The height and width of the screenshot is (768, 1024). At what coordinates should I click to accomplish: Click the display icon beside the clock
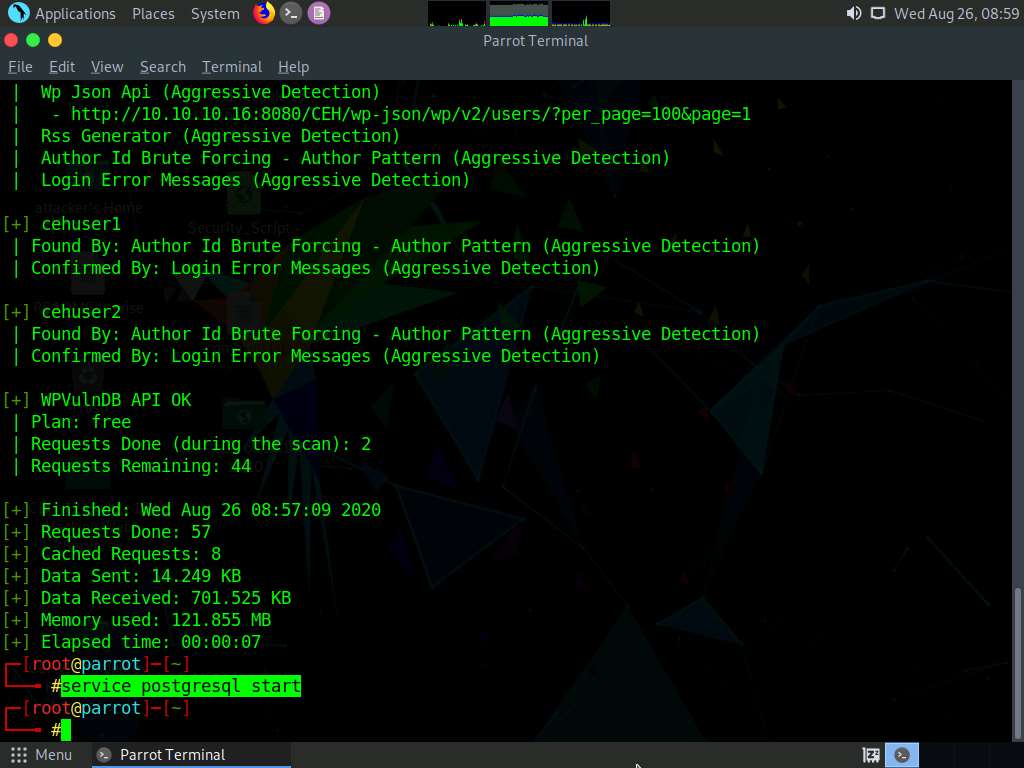(x=878, y=13)
